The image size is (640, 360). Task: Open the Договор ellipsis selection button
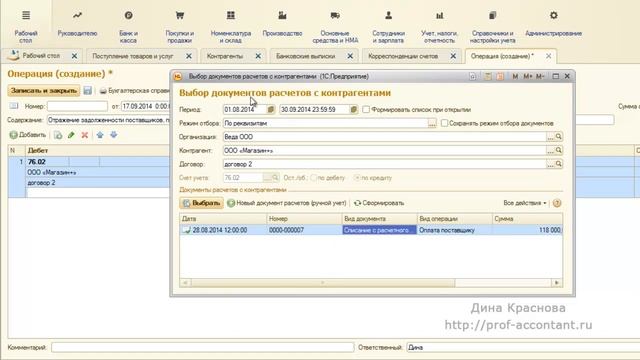point(550,164)
